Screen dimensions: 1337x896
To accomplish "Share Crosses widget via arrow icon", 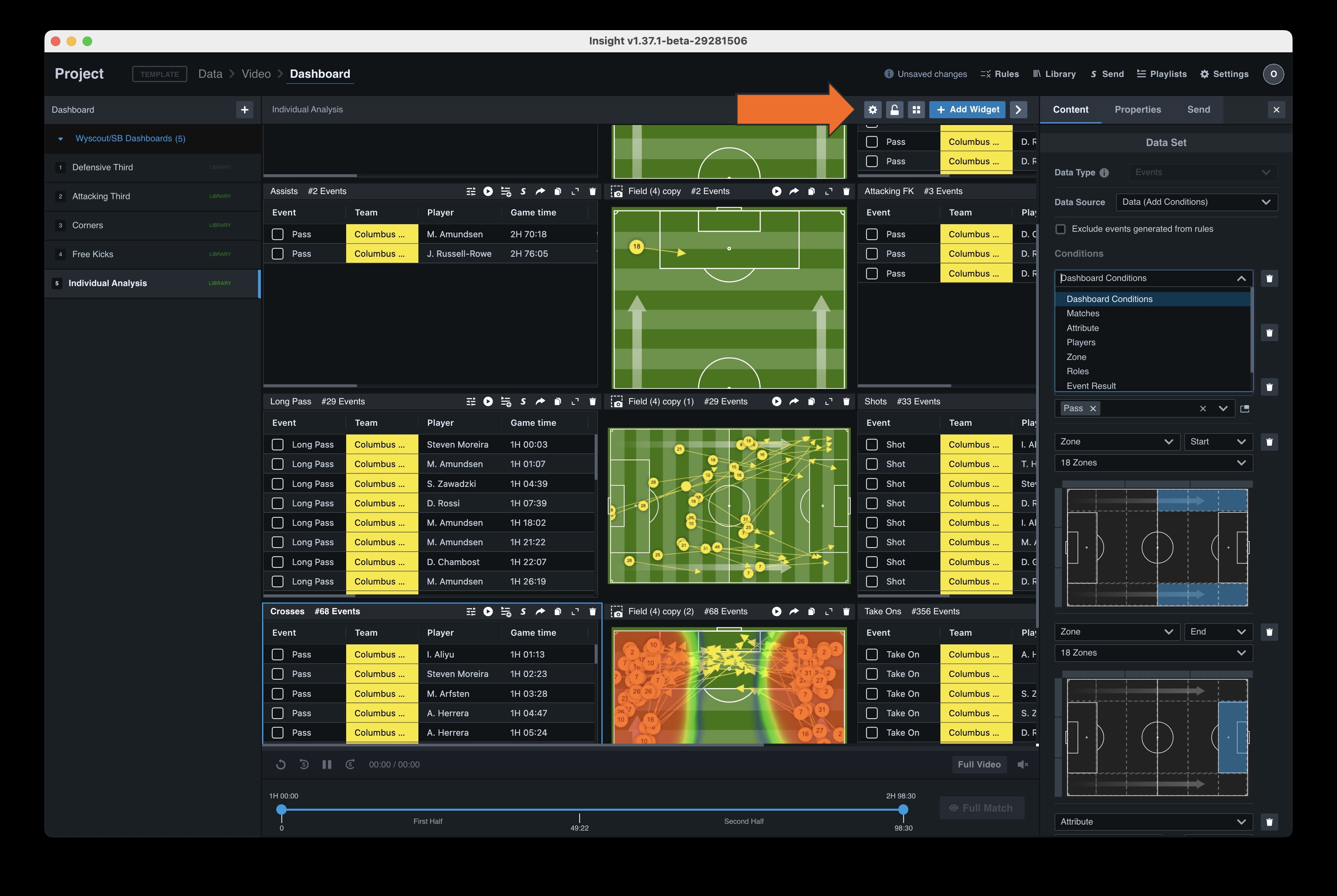I will coord(540,611).
